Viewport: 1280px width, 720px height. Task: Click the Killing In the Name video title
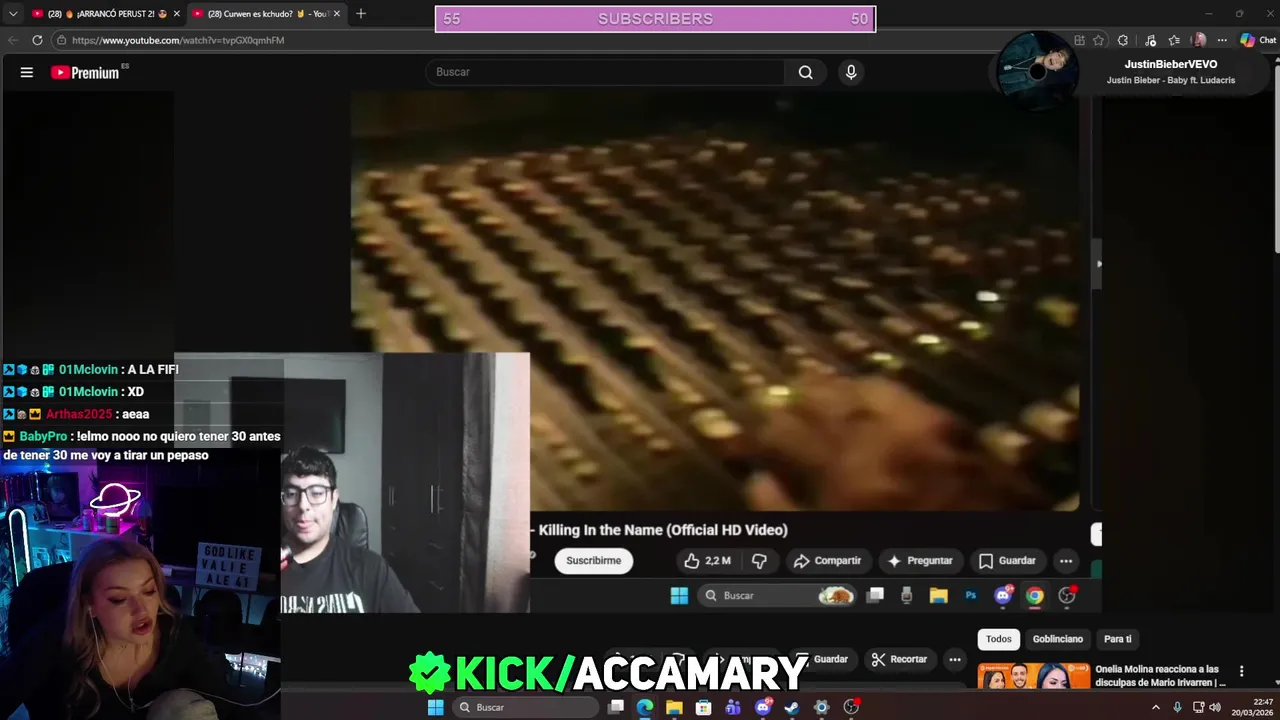(663, 530)
